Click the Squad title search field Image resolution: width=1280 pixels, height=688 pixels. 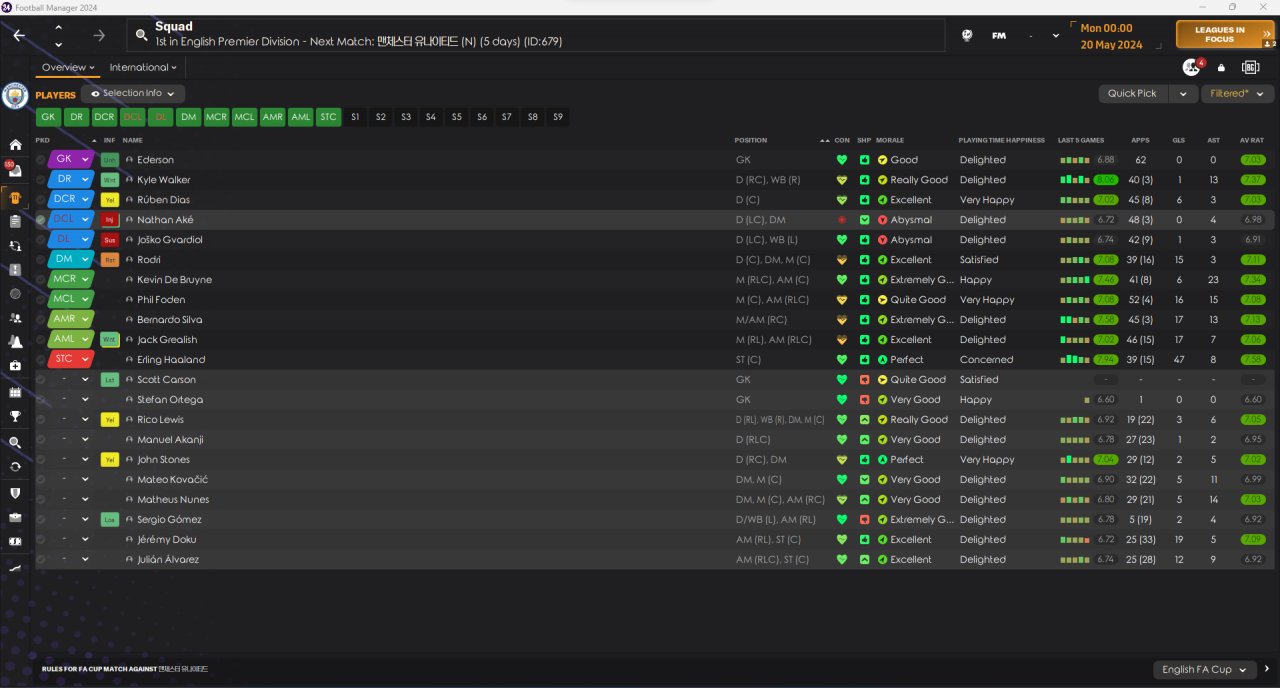point(535,35)
